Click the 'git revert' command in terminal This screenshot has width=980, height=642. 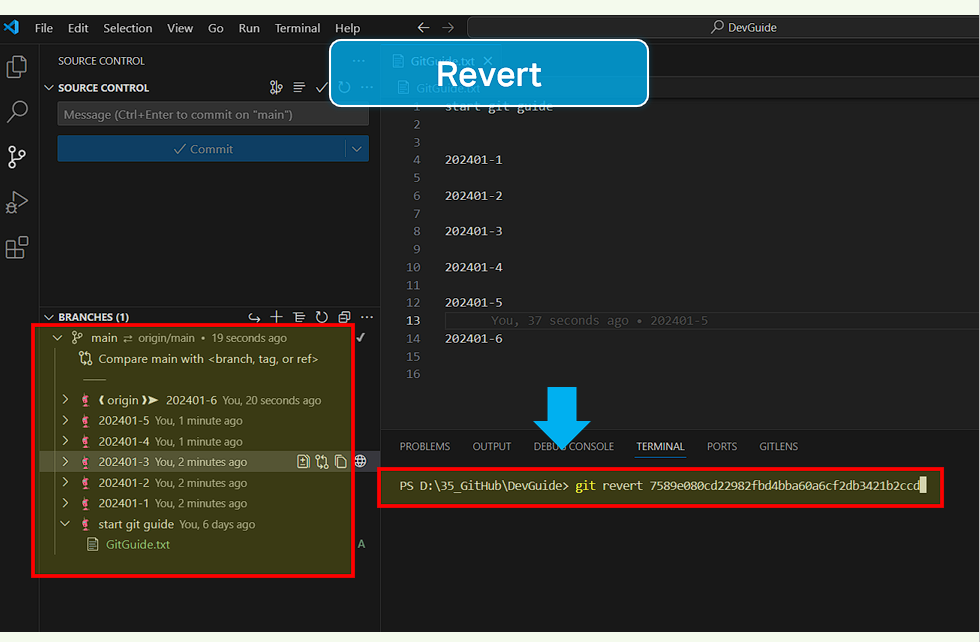pos(609,486)
